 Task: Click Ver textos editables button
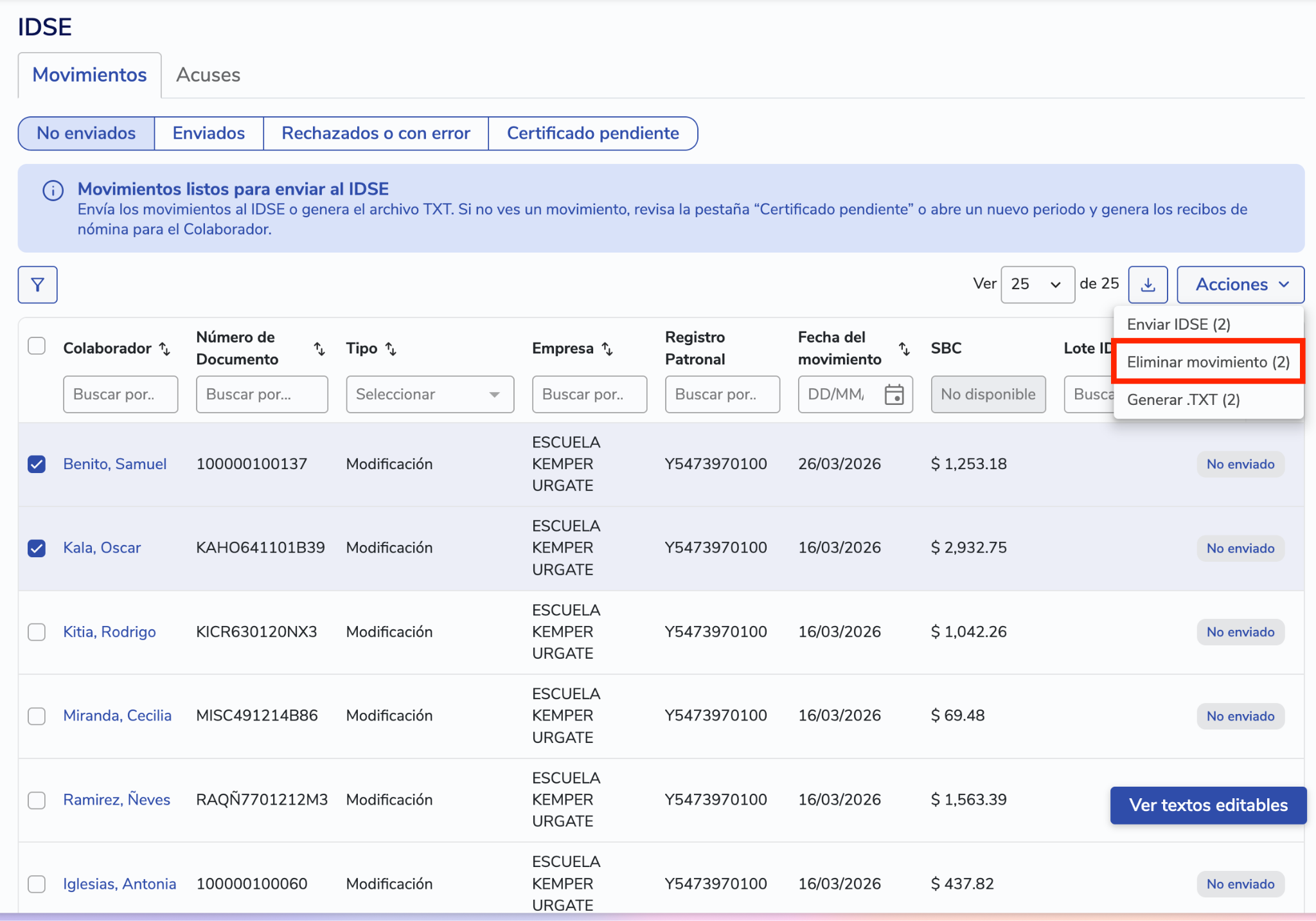pyautogui.click(x=1208, y=805)
